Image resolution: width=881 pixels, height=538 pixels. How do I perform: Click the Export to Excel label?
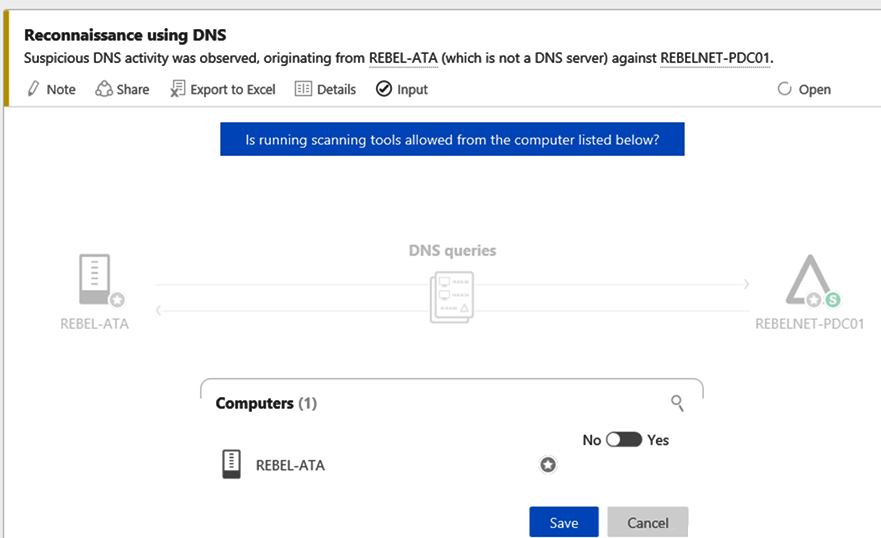coord(233,89)
